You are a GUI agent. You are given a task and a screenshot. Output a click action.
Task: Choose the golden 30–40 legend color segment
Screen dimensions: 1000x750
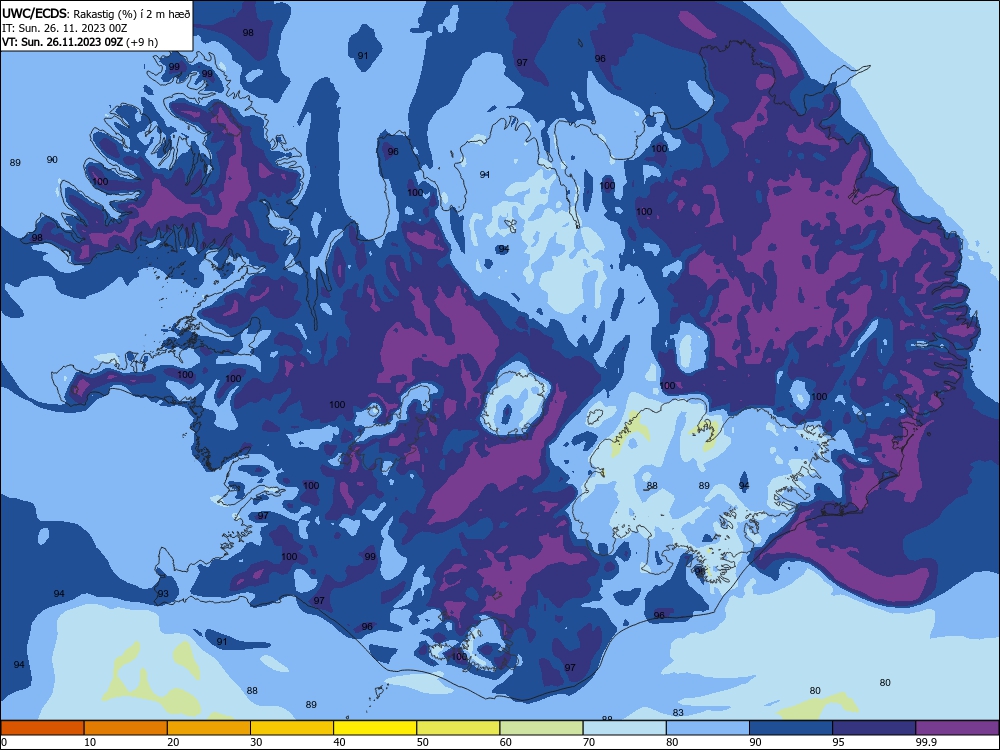(x=292, y=728)
